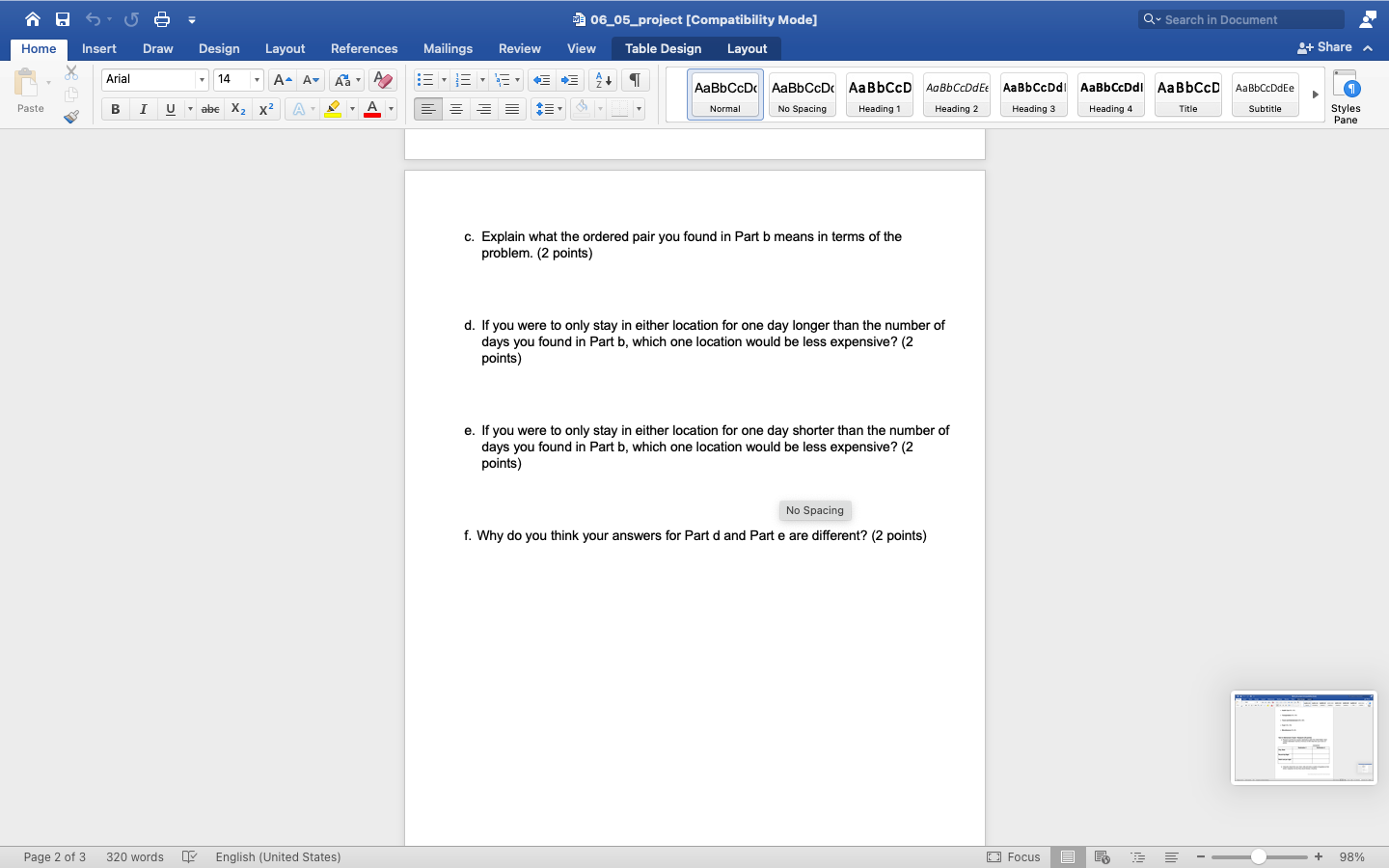1389x868 pixels.
Task: Decrease the paragraph indent
Action: click(542, 80)
